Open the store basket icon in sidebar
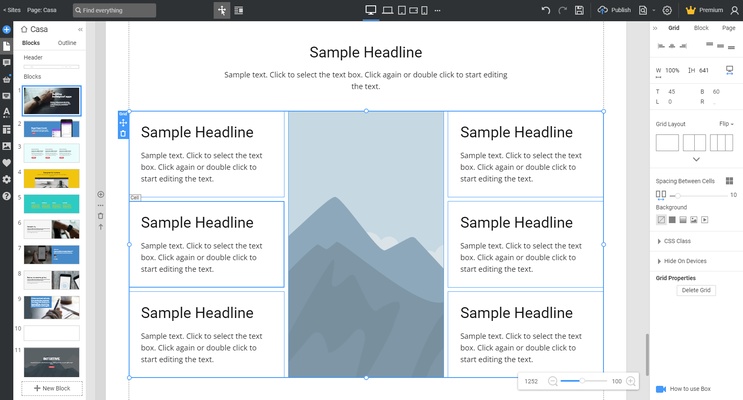Viewport: 743px width, 400px height. (x=6, y=79)
